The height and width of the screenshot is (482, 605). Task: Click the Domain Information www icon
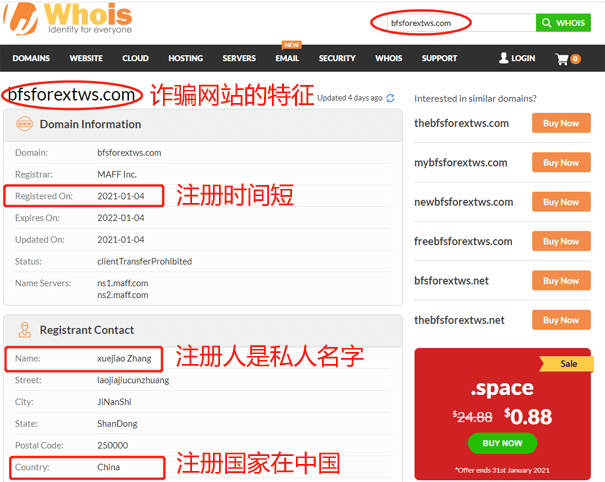tap(24, 124)
